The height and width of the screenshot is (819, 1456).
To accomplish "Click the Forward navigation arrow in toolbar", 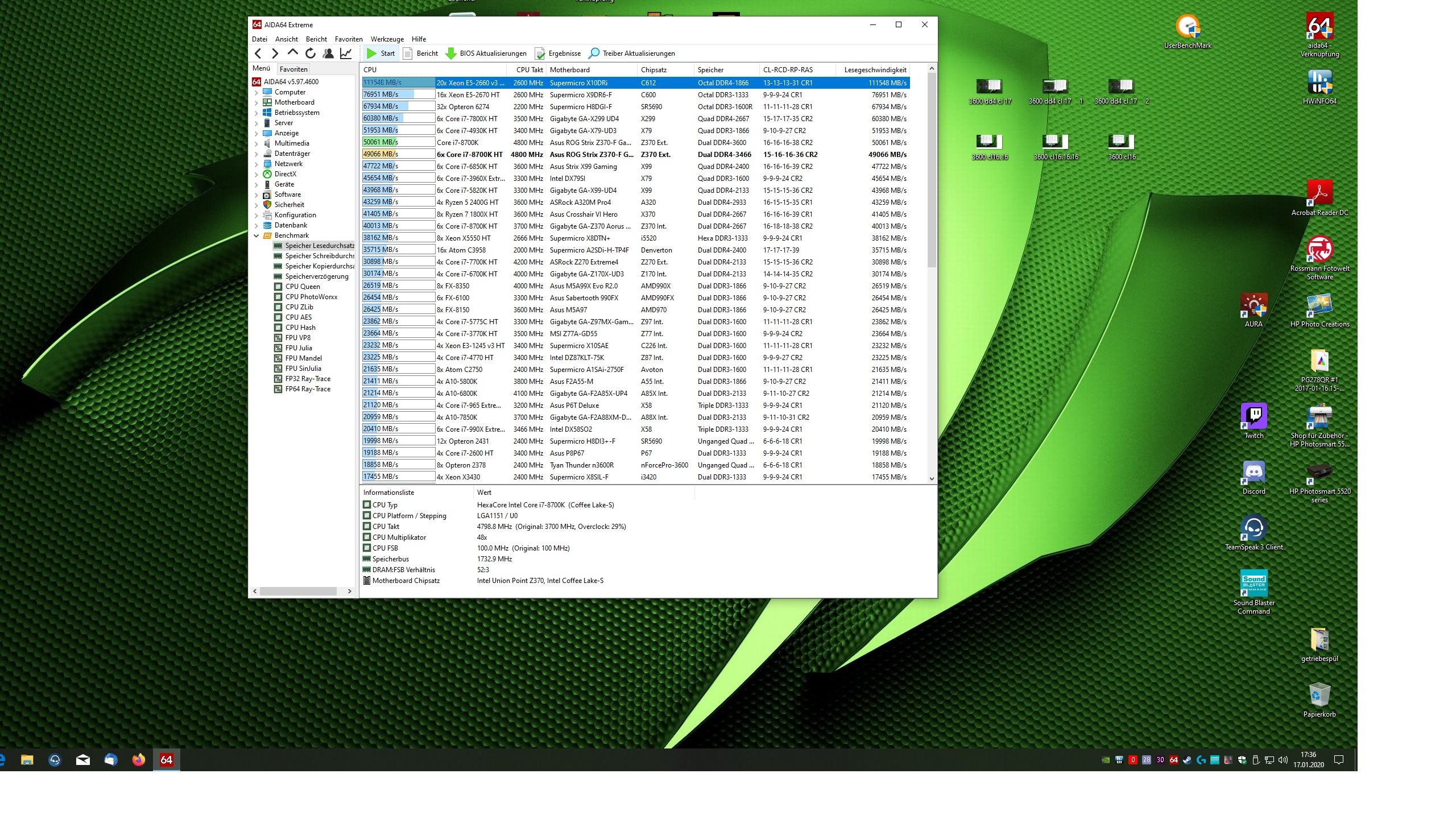I will pos(275,53).
